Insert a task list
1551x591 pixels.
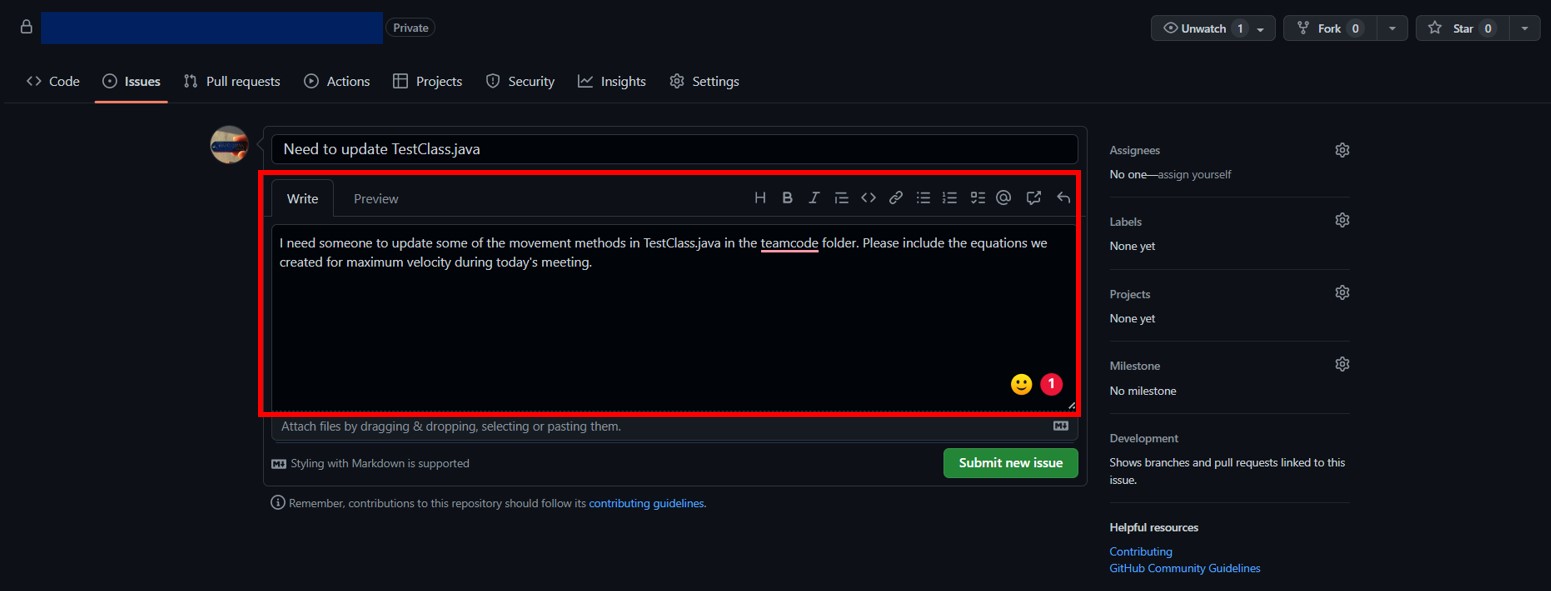pos(977,198)
